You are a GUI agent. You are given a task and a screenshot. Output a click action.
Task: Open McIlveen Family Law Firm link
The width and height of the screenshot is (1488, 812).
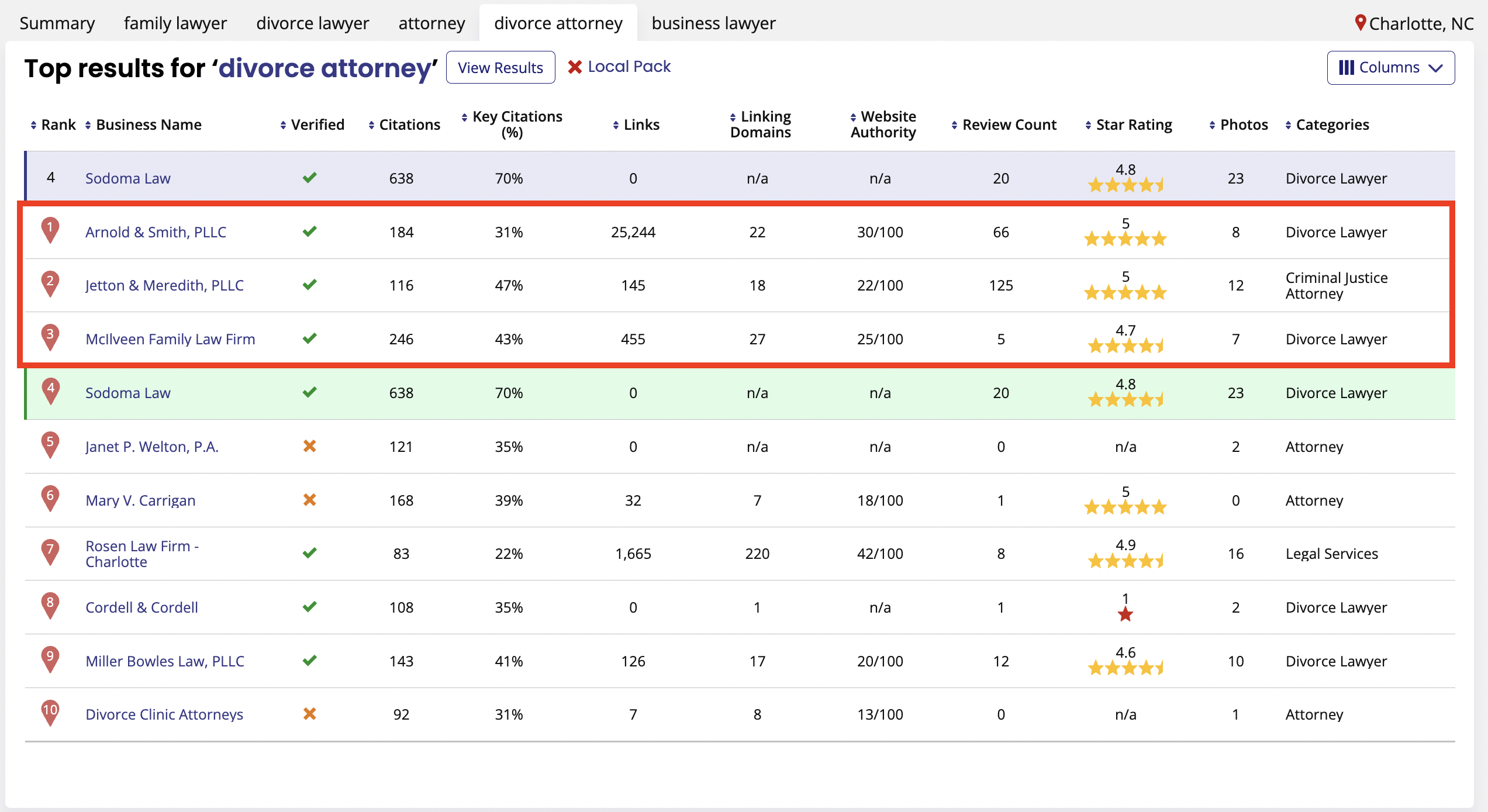click(x=170, y=339)
